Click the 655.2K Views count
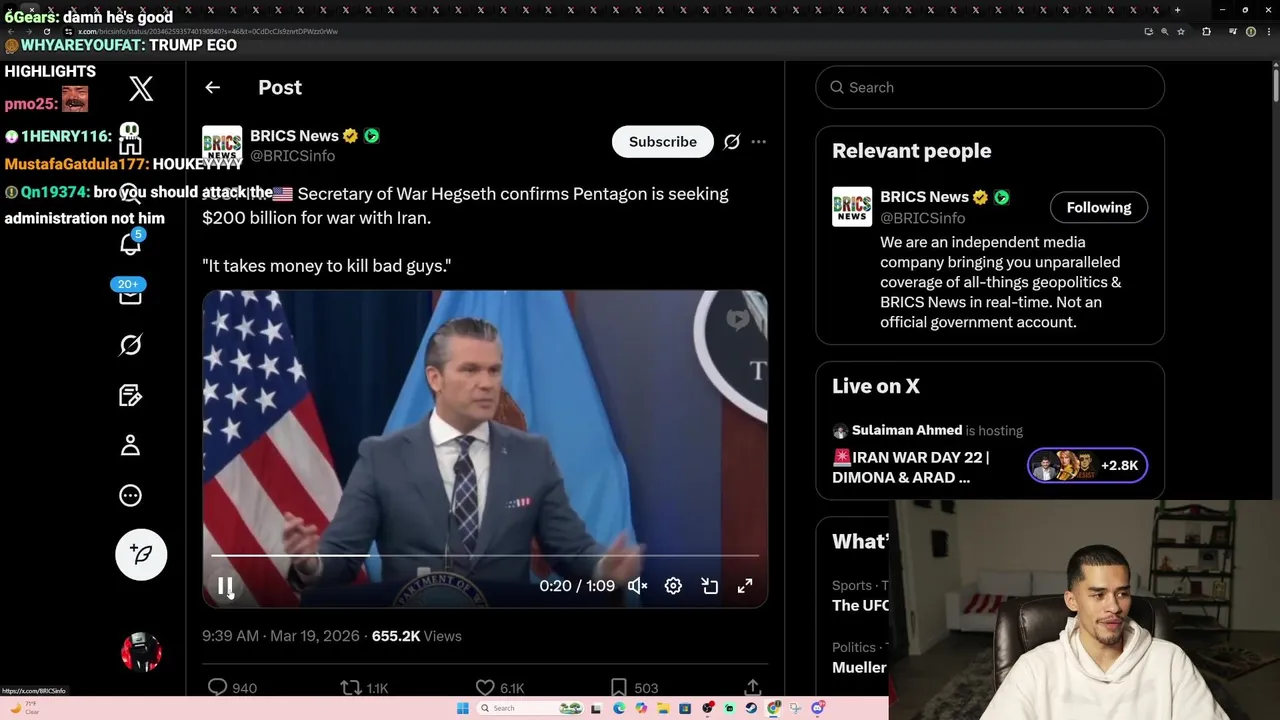Screen dimensions: 1280x720 point(416,636)
